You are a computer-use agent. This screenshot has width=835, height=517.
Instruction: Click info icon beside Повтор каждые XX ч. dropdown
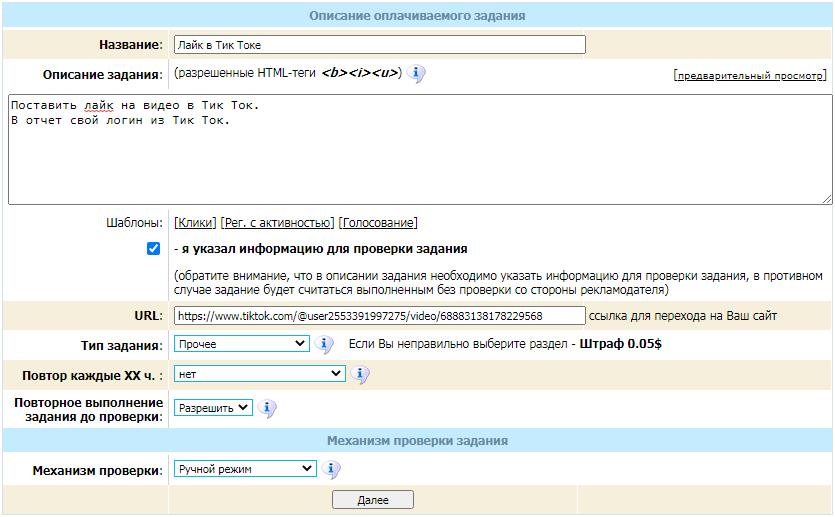(360, 374)
